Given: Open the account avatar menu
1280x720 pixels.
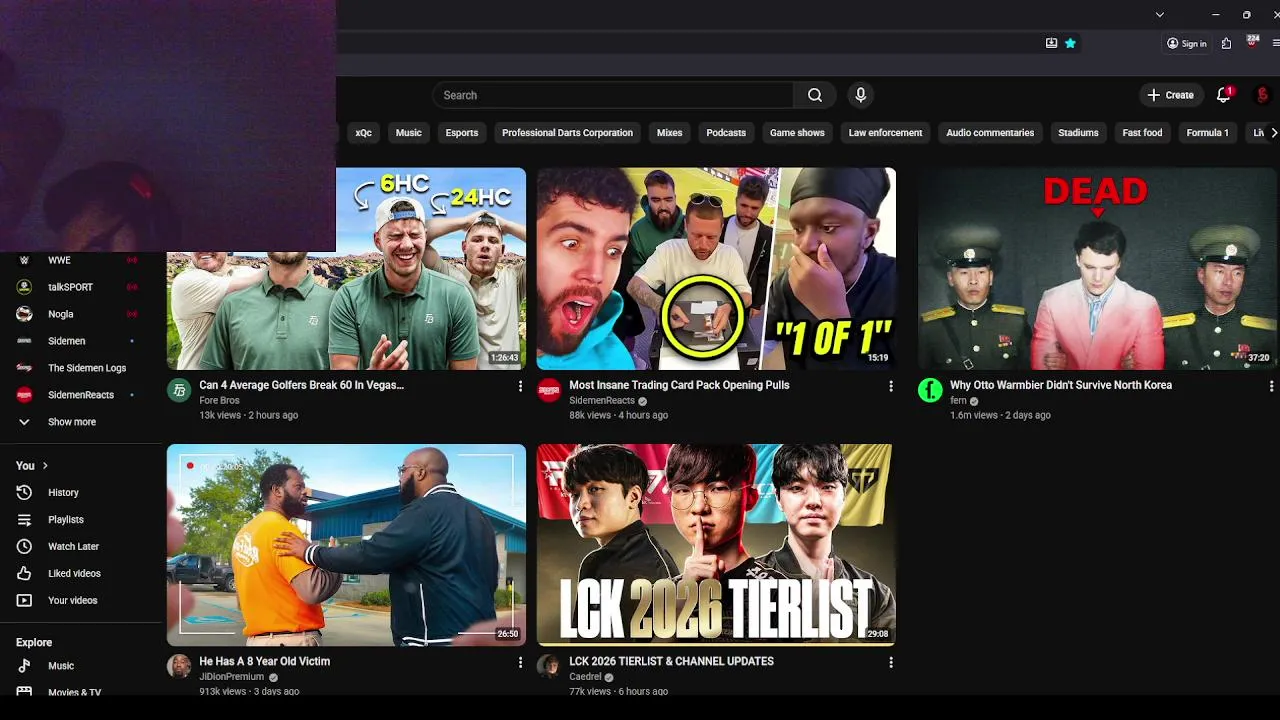Looking at the screenshot, I should pyautogui.click(x=1262, y=95).
